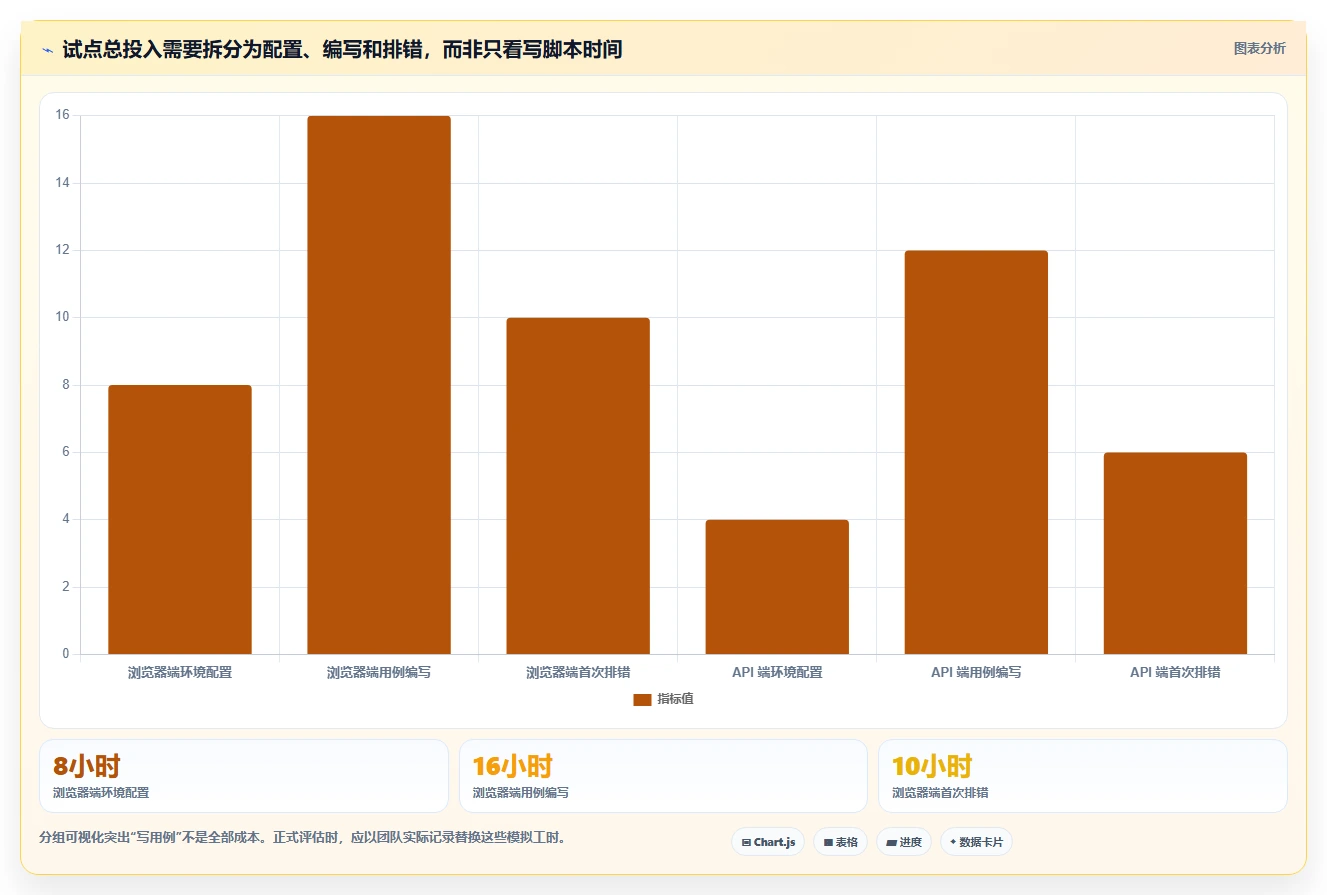The width and height of the screenshot is (1327, 895).
Task: Click the 浏览器端环境配置 axis label
Action: coord(180,672)
